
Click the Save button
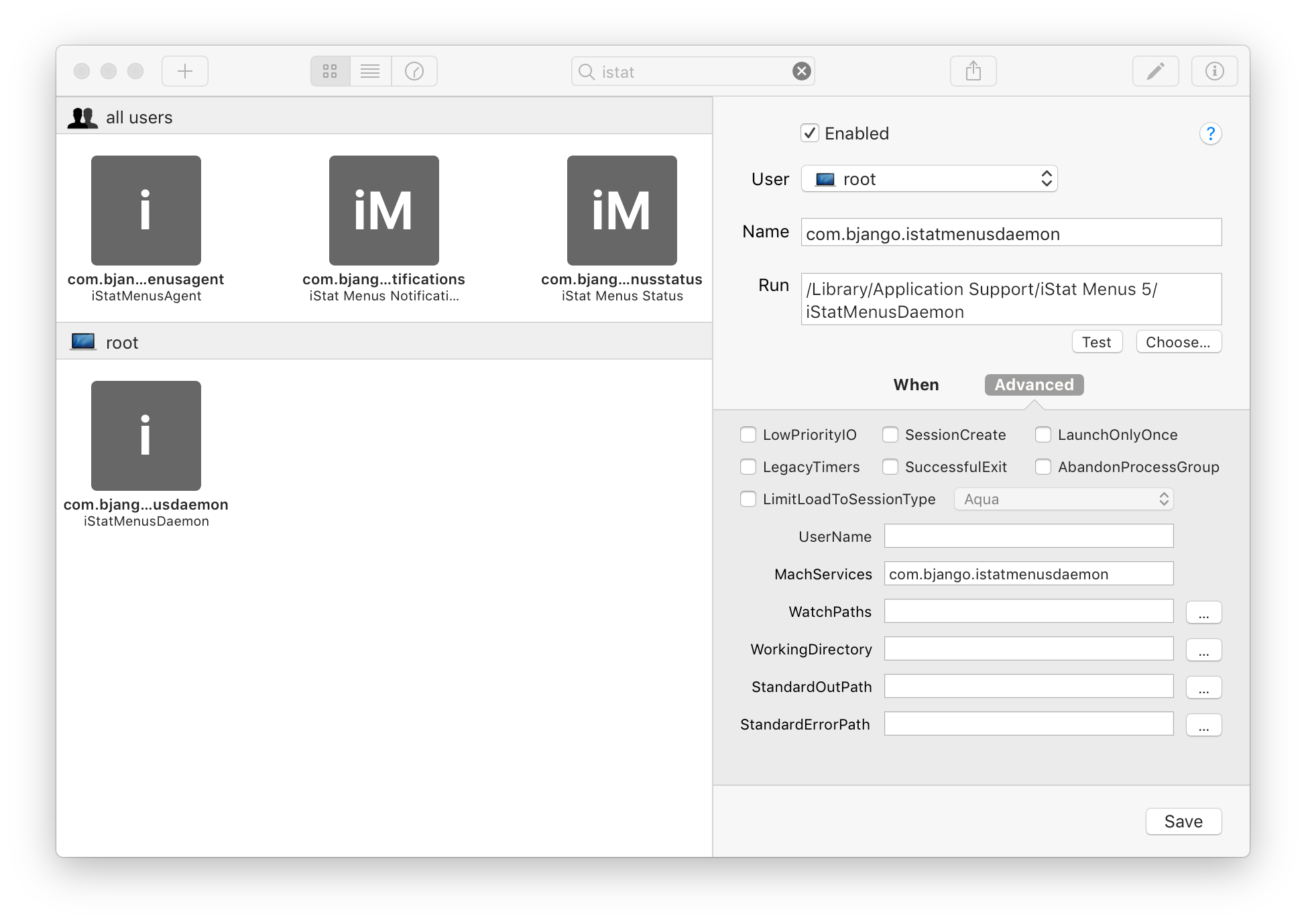pyautogui.click(x=1183, y=821)
